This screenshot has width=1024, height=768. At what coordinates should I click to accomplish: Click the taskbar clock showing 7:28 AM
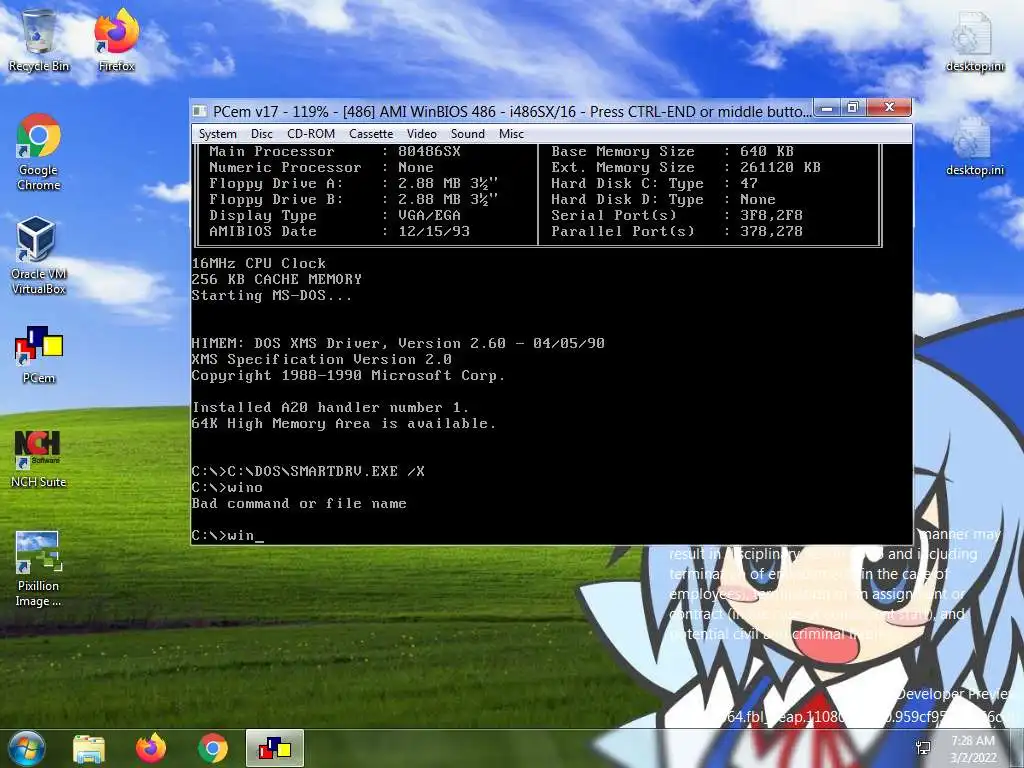click(973, 749)
